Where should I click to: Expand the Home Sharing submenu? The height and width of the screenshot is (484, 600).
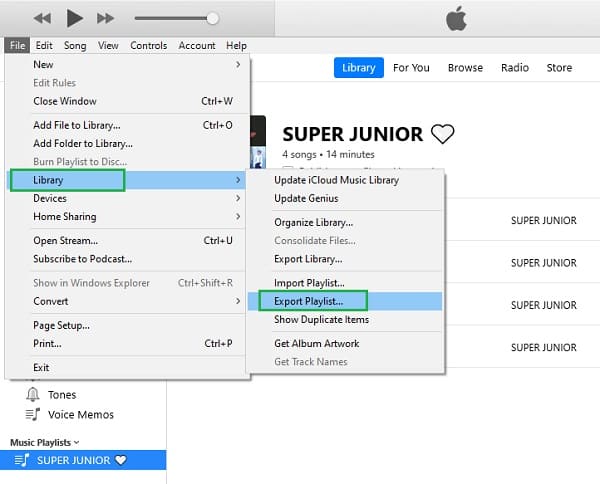(128, 217)
